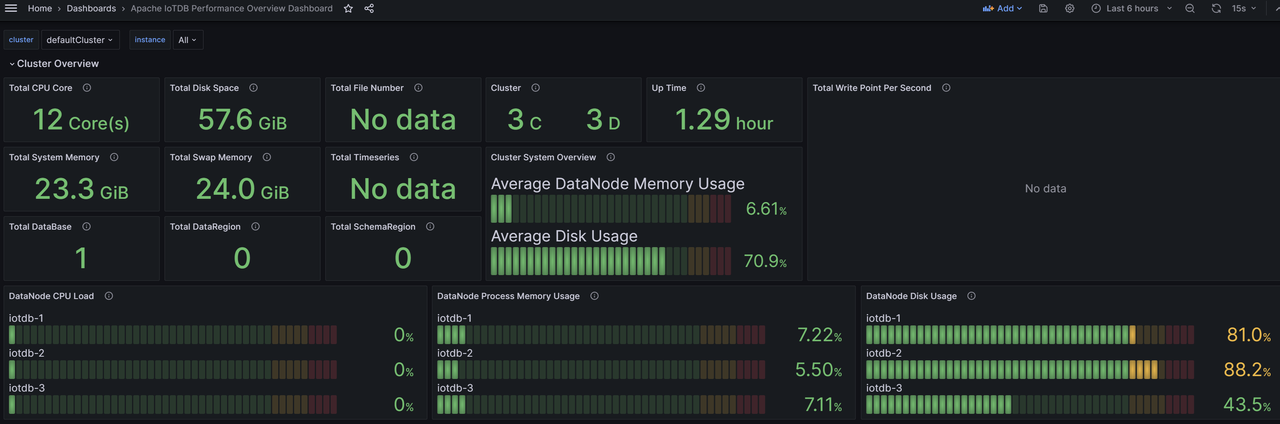Show info for Total CPU Core panel
Image resolution: width=1280 pixels, height=424 pixels.
[87, 88]
